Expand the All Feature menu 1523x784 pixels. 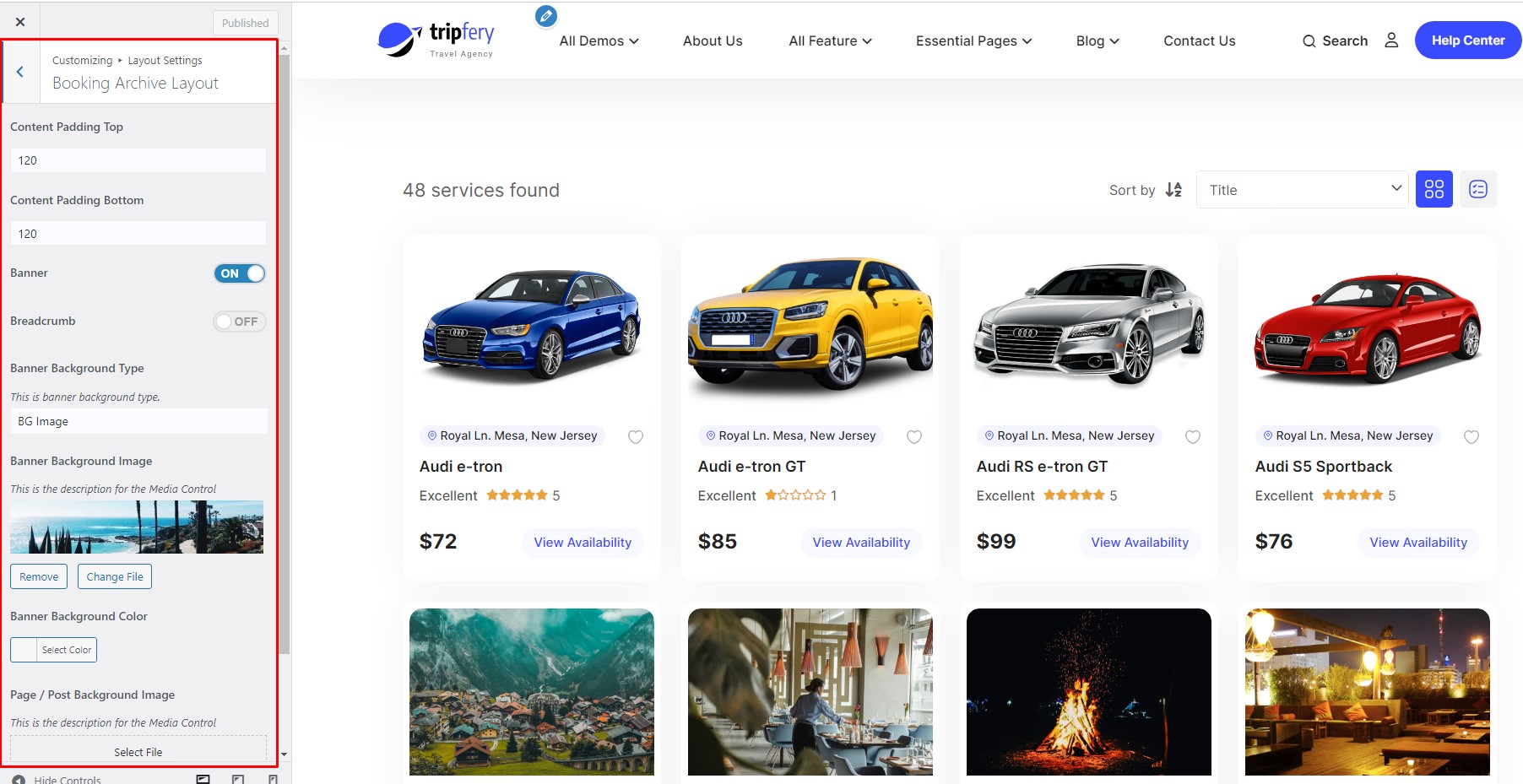coord(831,41)
